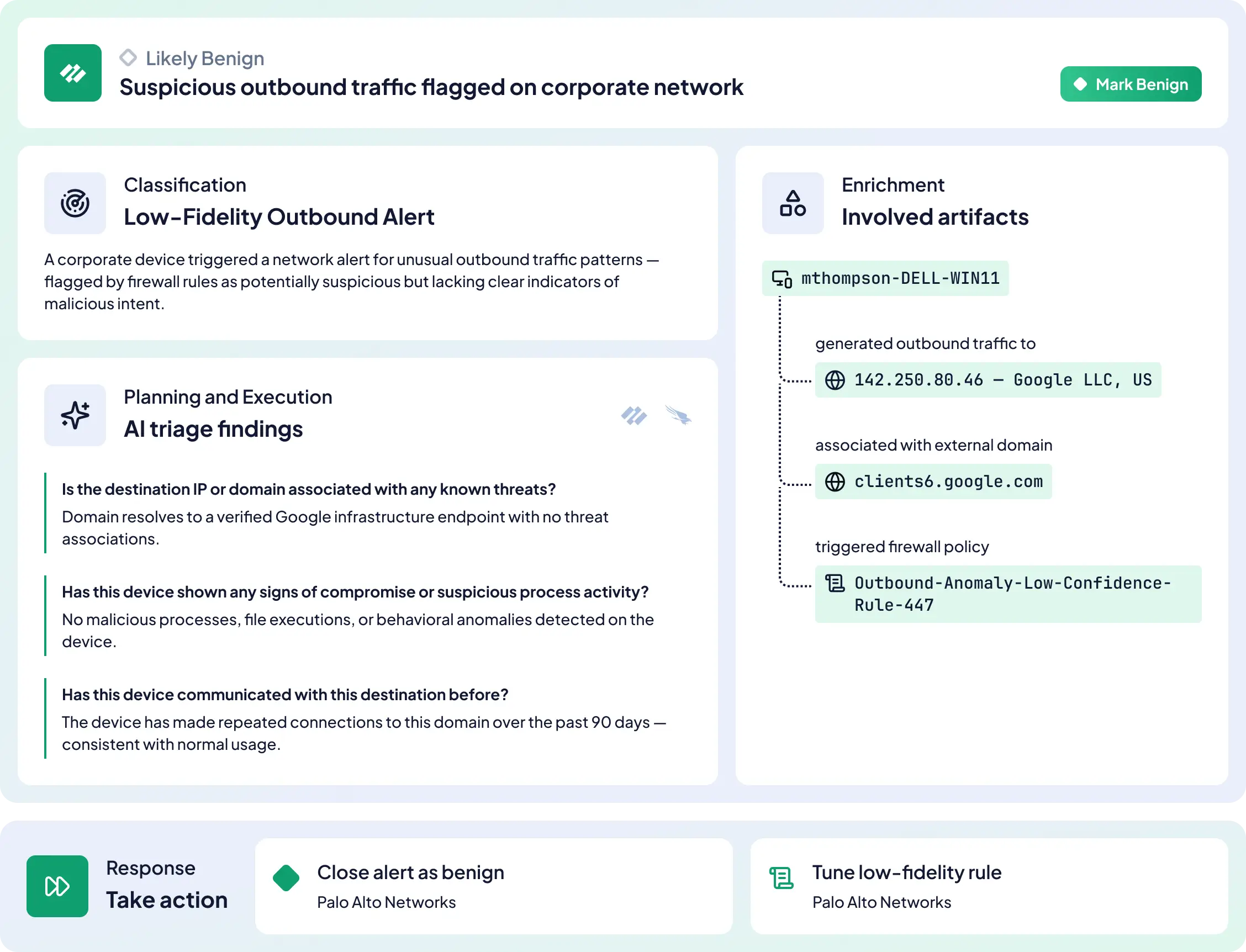Click the Enrichment shapes icon
Image resolution: width=1246 pixels, height=952 pixels.
pyautogui.click(x=792, y=203)
